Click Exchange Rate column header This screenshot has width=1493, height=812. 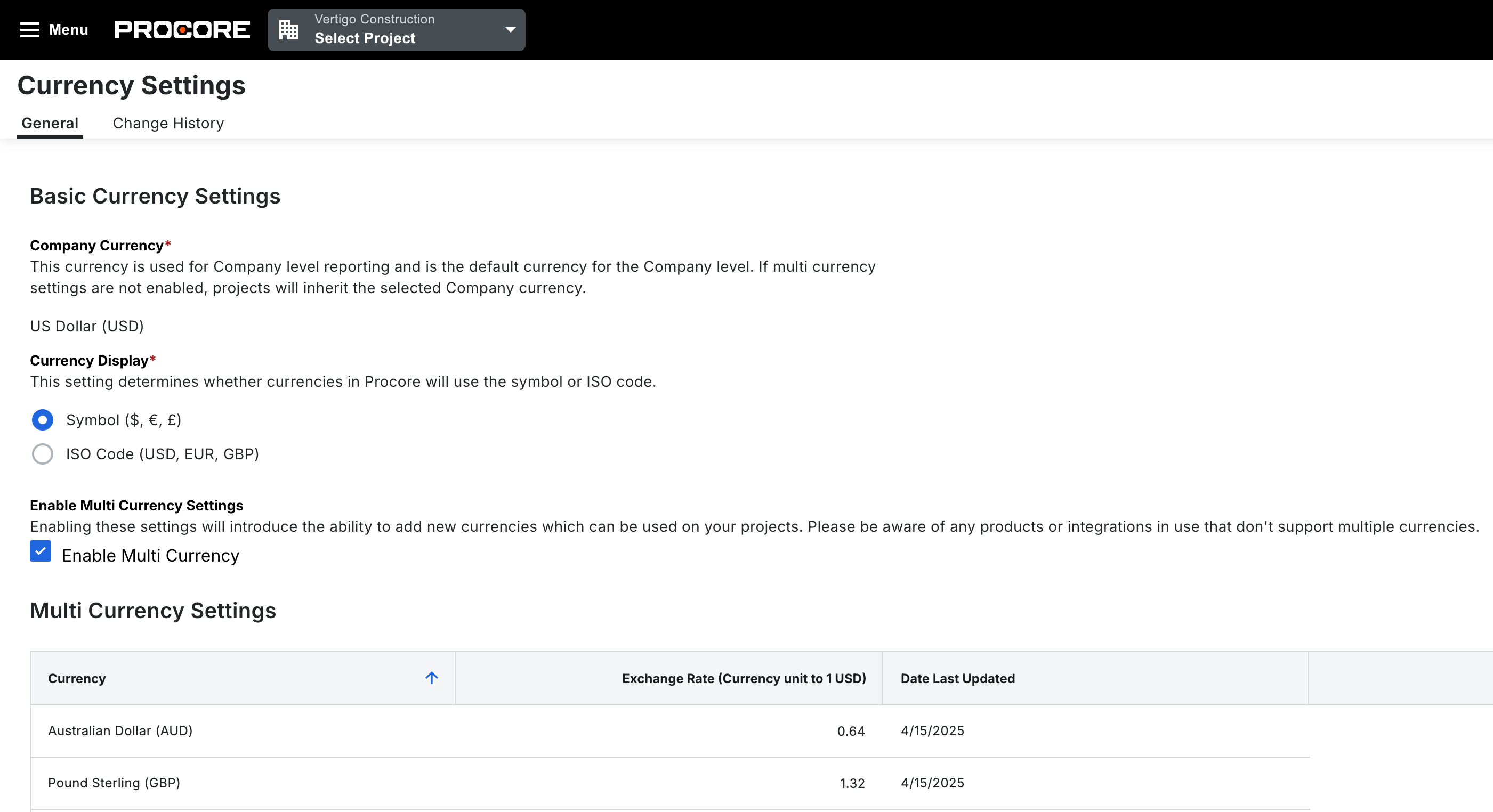(x=744, y=678)
